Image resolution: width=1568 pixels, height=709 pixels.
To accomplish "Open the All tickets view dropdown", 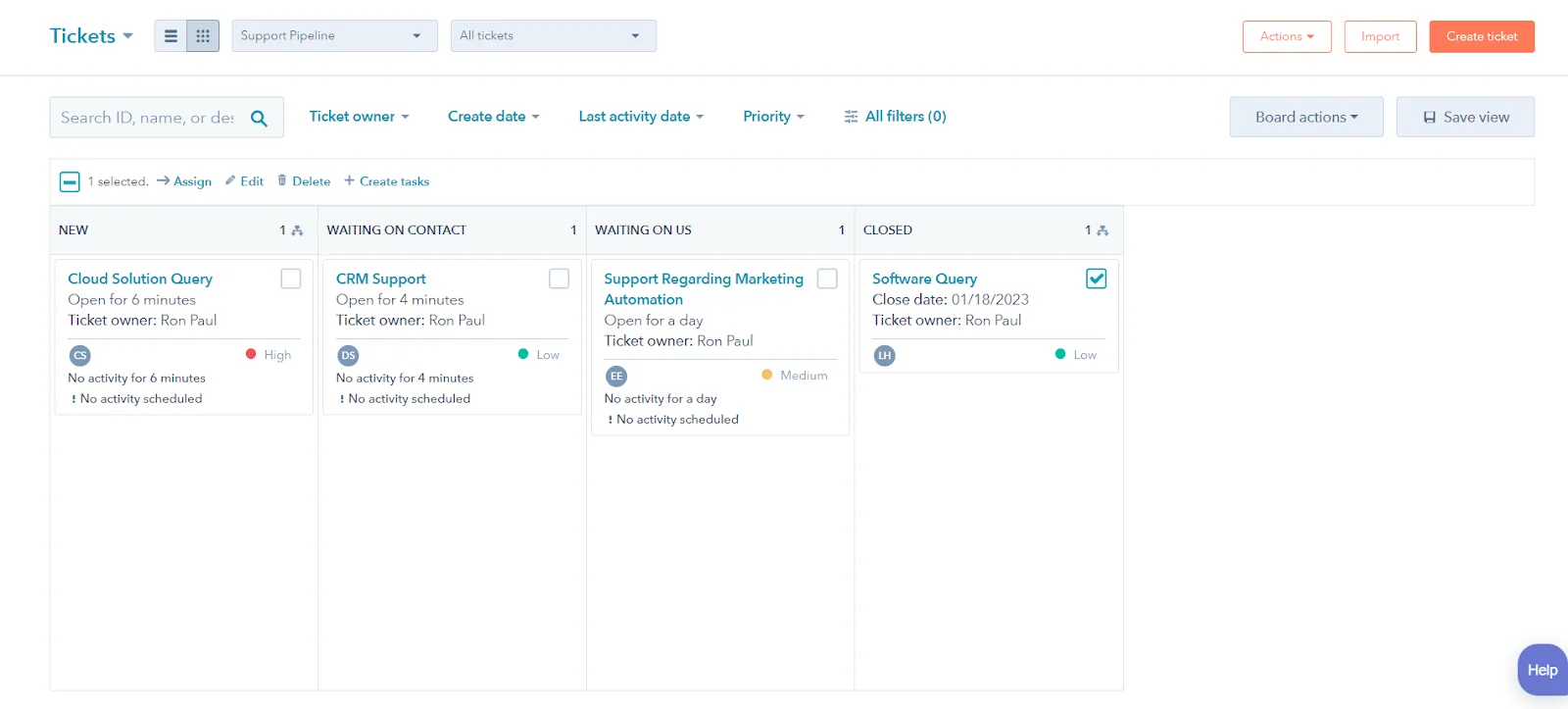I will (x=553, y=36).
